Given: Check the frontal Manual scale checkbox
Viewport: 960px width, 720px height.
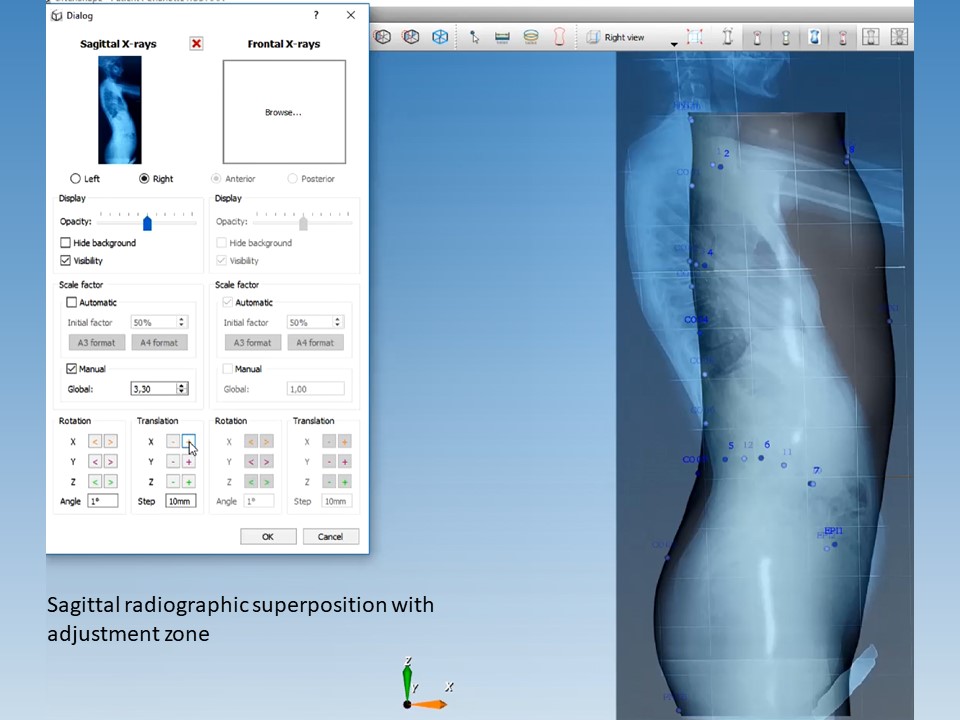Looking at the screenshot, I should click(x=228, y=369).
